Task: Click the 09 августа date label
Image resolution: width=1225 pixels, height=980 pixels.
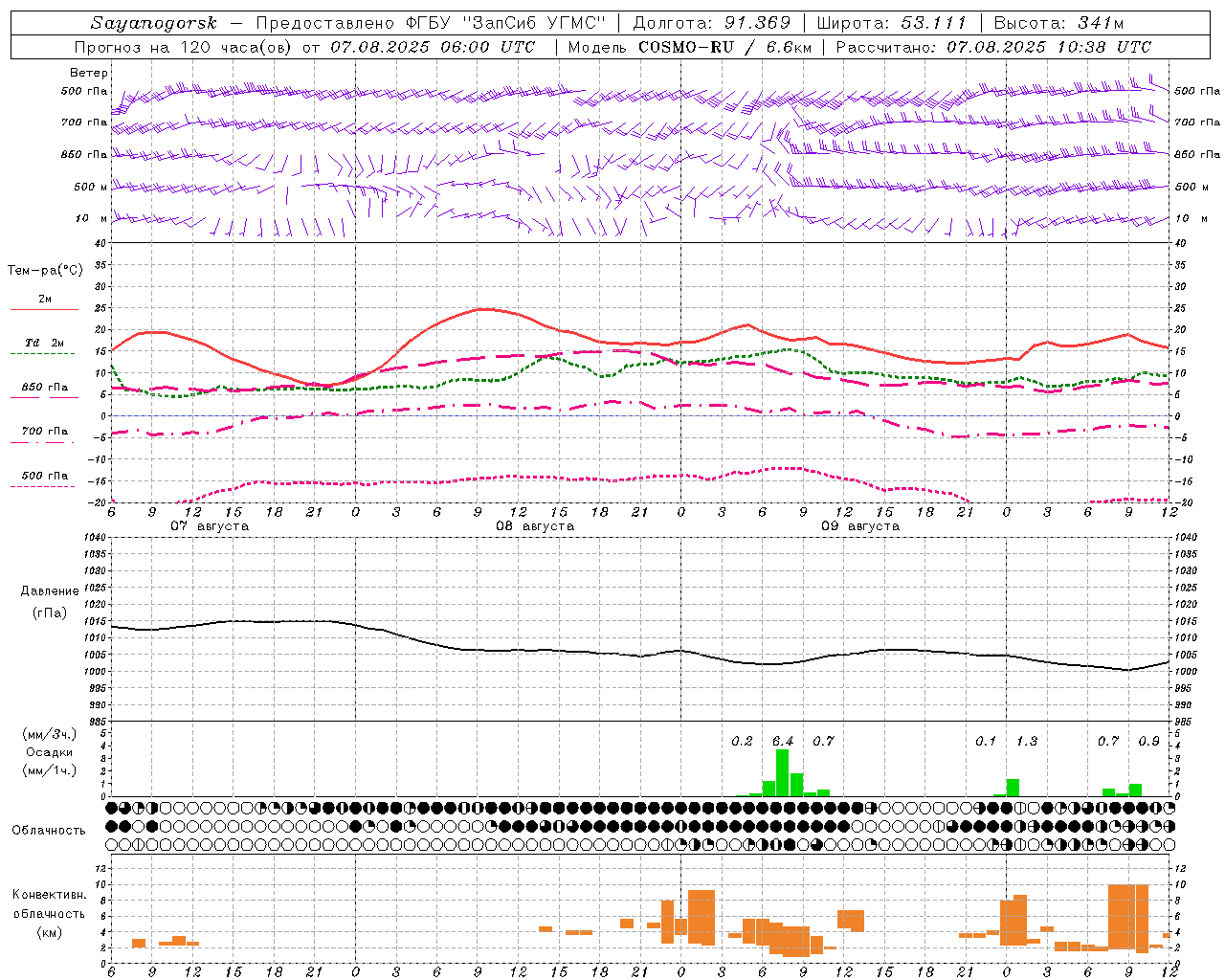Action: coord(860,526)
